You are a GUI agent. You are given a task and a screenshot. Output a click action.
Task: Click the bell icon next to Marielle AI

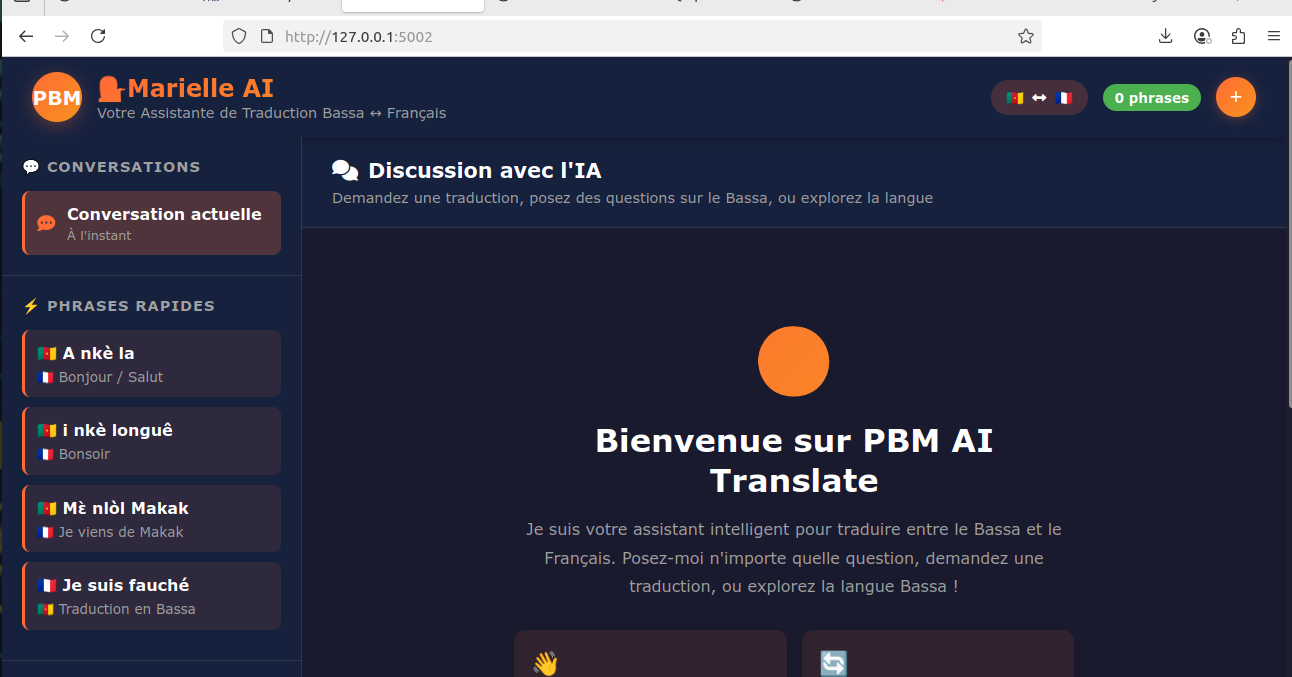click(110, 87)
